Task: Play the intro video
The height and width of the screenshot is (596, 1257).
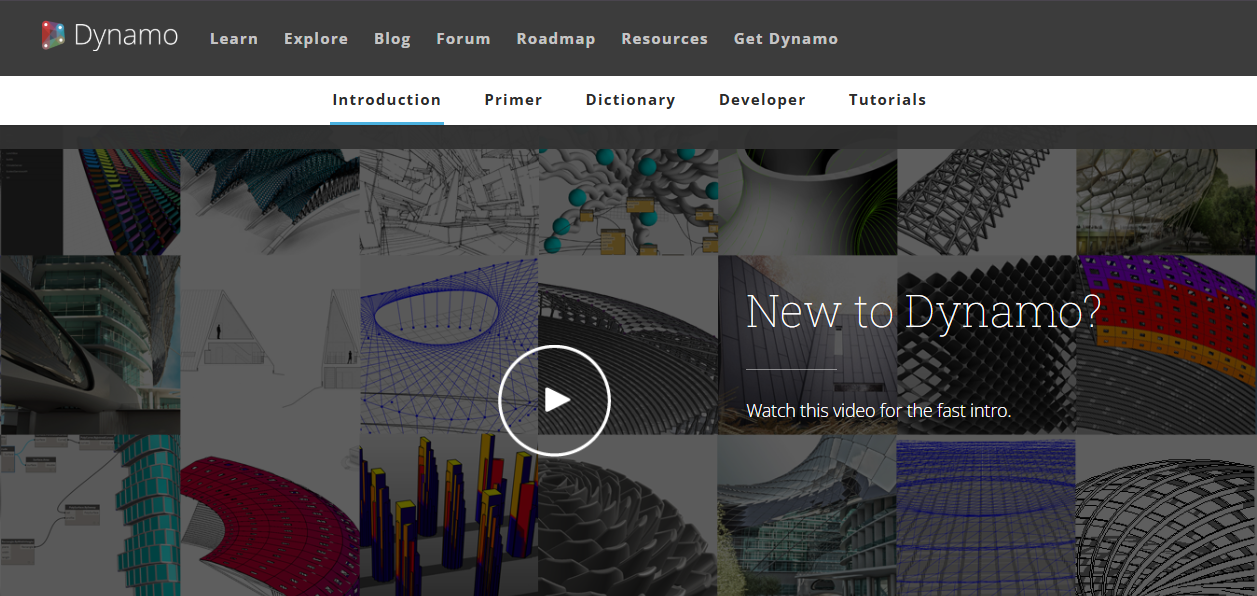Action: tap(554, 400)
